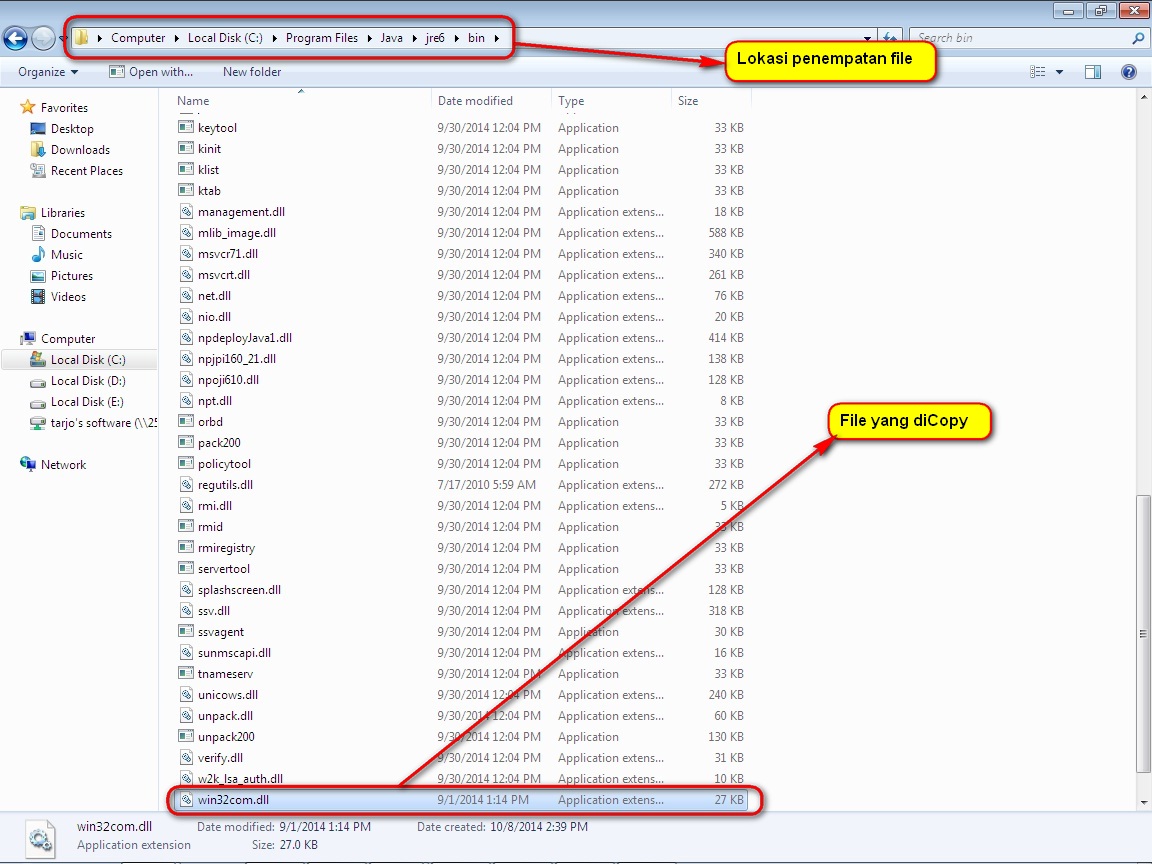The height and width of the screenshot is (864, 1152).
Task: Click the Network item in sidebar
Action: 63,465
